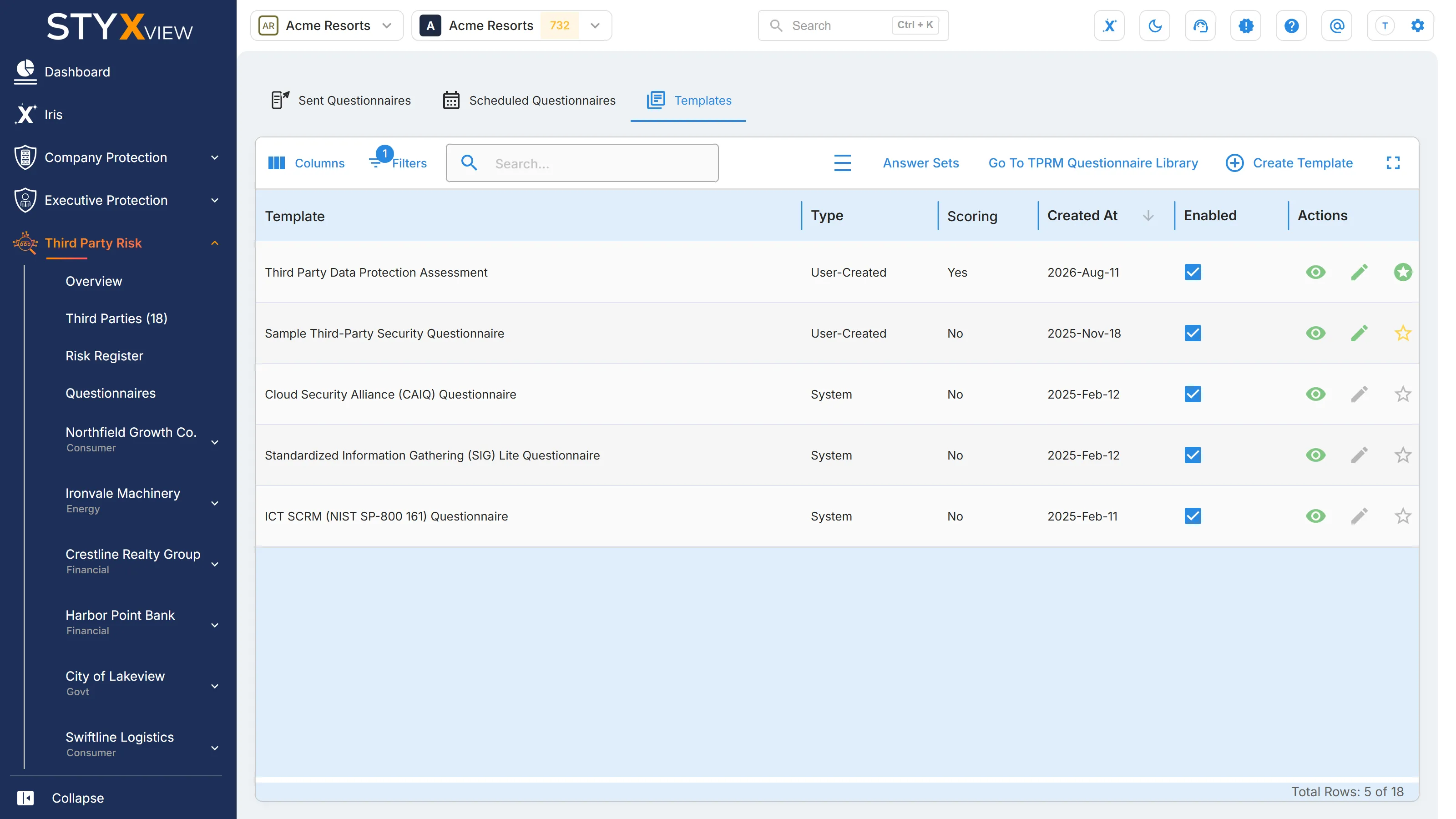This screenshot has width=1456, height=819.
Task: Click the Dashboard sidebar icon
Action: pos(25,72)
